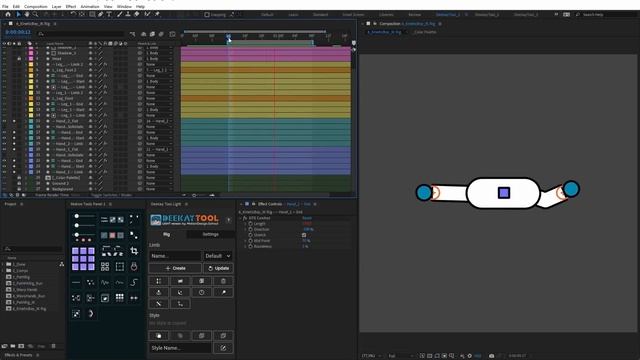This screenshot has height=360, width=640.
Task: Open the viewer magnification dropdown
Action: 371,356
